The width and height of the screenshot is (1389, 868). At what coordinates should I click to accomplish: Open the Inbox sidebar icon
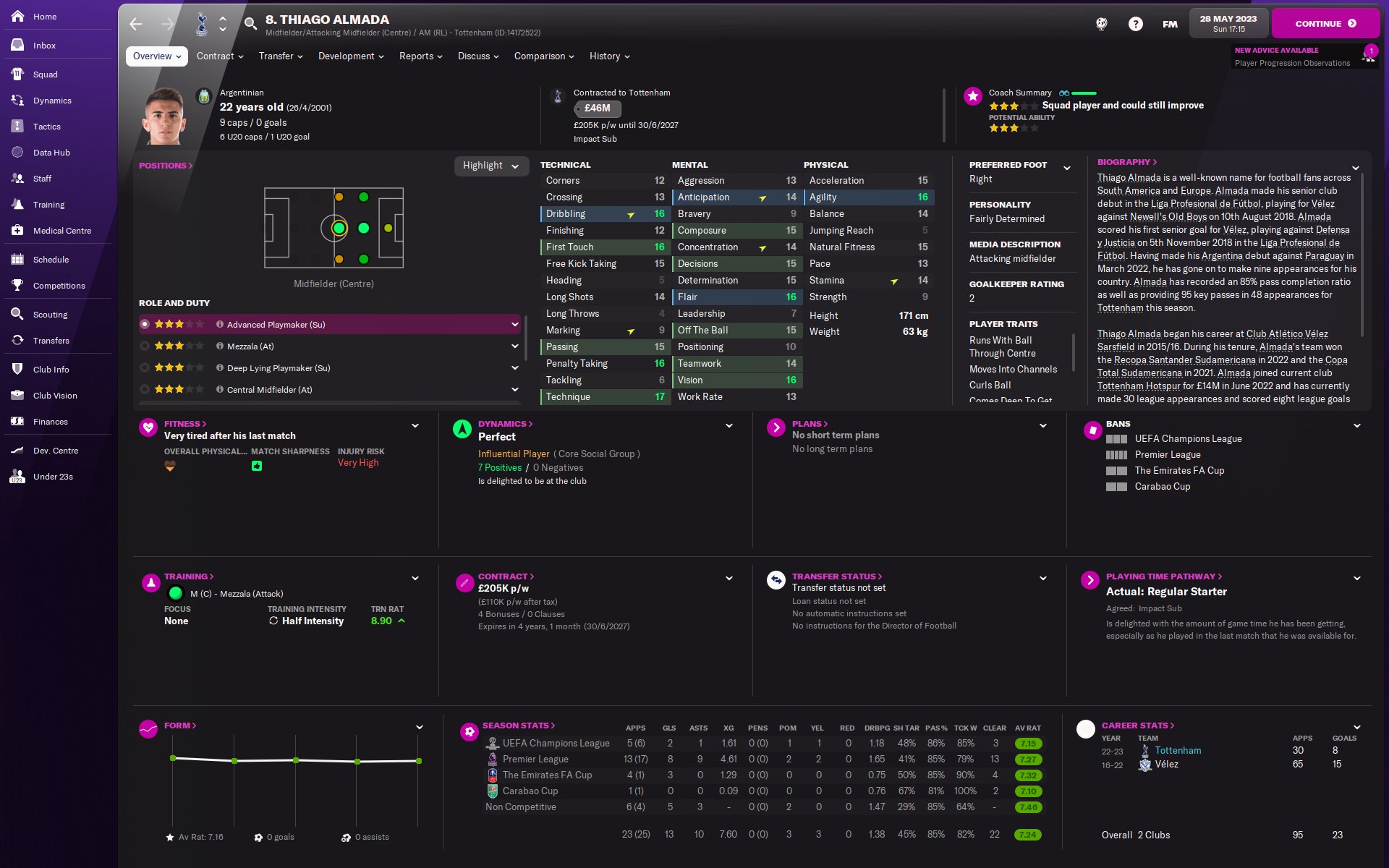[x=18, y=45]
